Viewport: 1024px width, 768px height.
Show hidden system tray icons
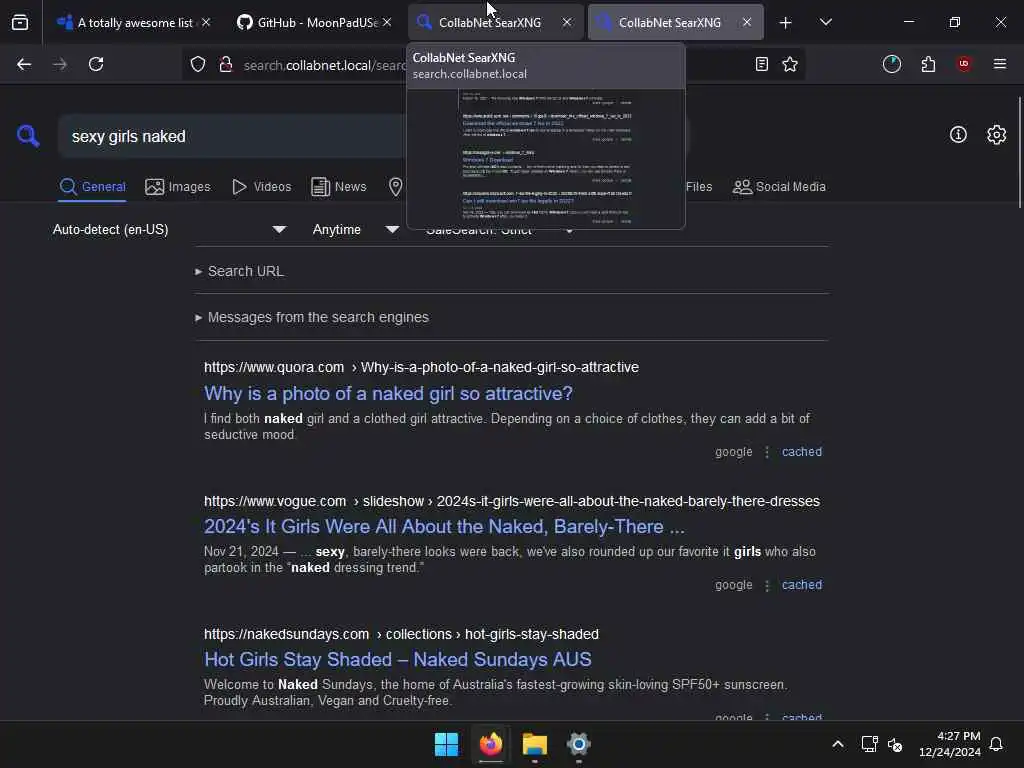point(838,744)
